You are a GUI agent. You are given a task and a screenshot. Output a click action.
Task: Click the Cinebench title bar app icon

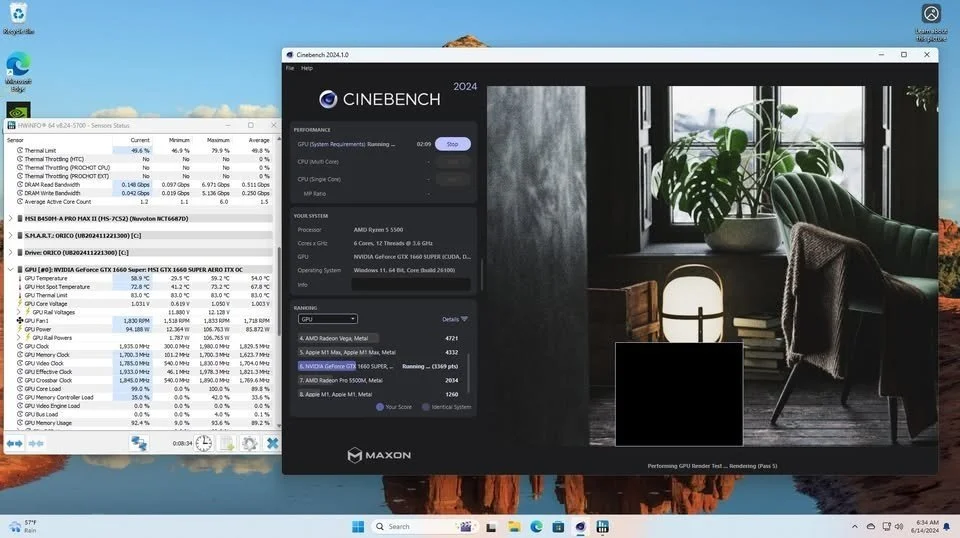tap(290, 54)
